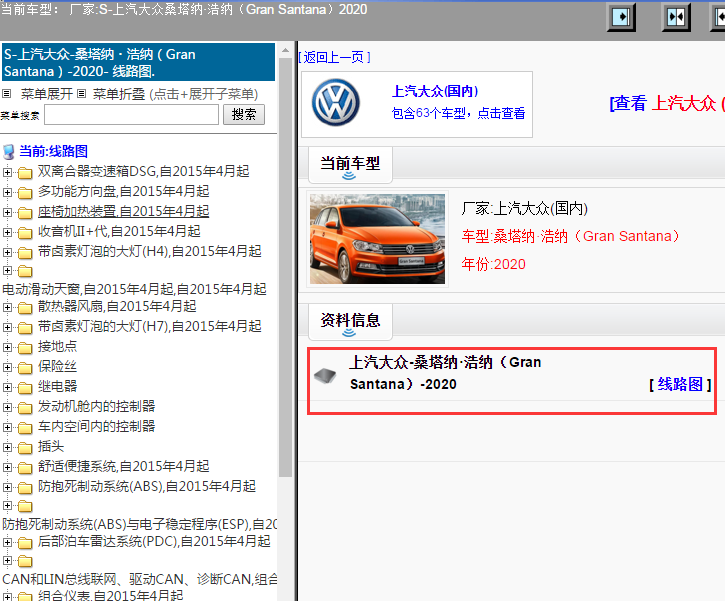Click the folder icon for 插头
The image size is (725, 601).
coord(25,448)
